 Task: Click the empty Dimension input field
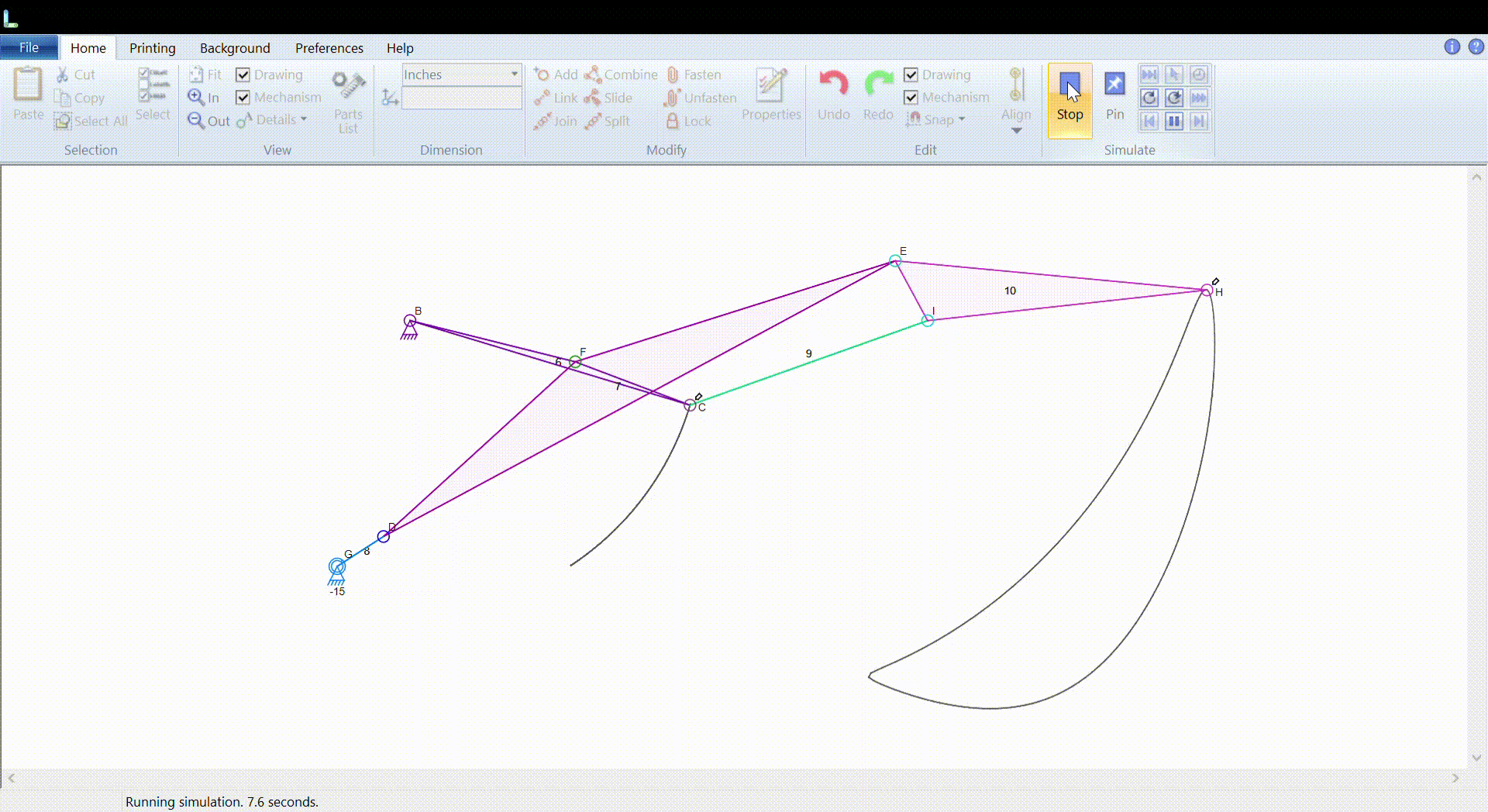pyautogui.click(x=461, y=98)
